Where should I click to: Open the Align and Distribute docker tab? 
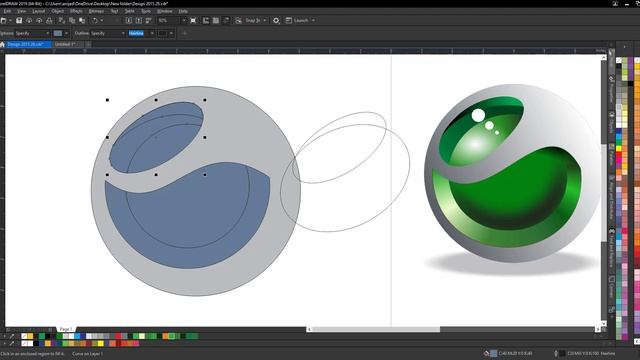point(611,198)
